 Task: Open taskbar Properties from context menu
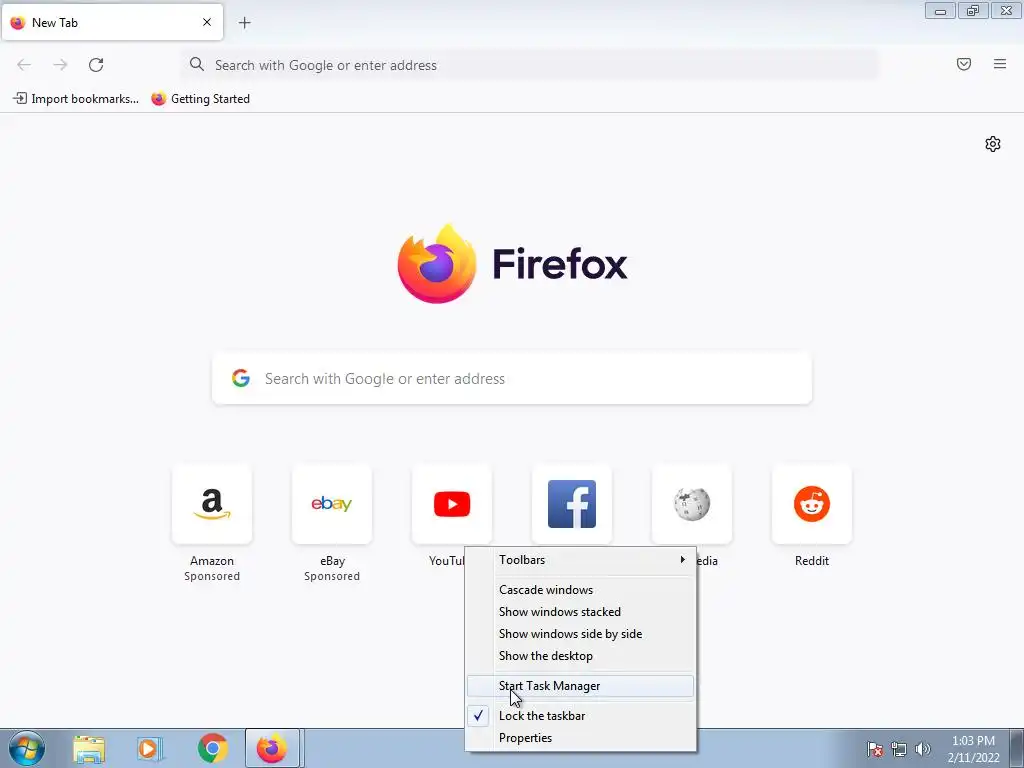(581, 738)
